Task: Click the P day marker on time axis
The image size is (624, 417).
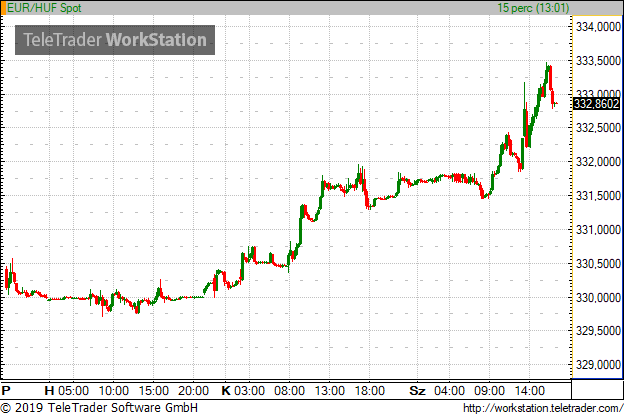Action: point(6,391)
